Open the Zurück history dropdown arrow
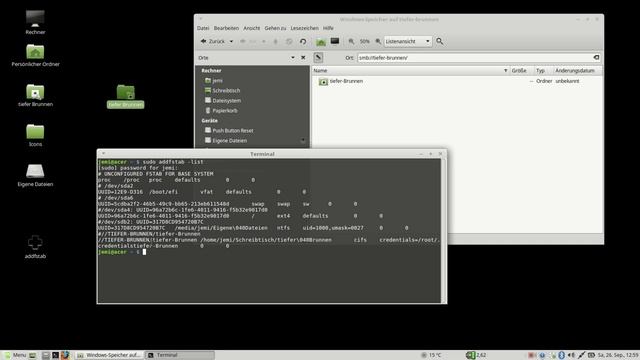The height and width of the screenshot is (360, 640). (x=231, y=41)
